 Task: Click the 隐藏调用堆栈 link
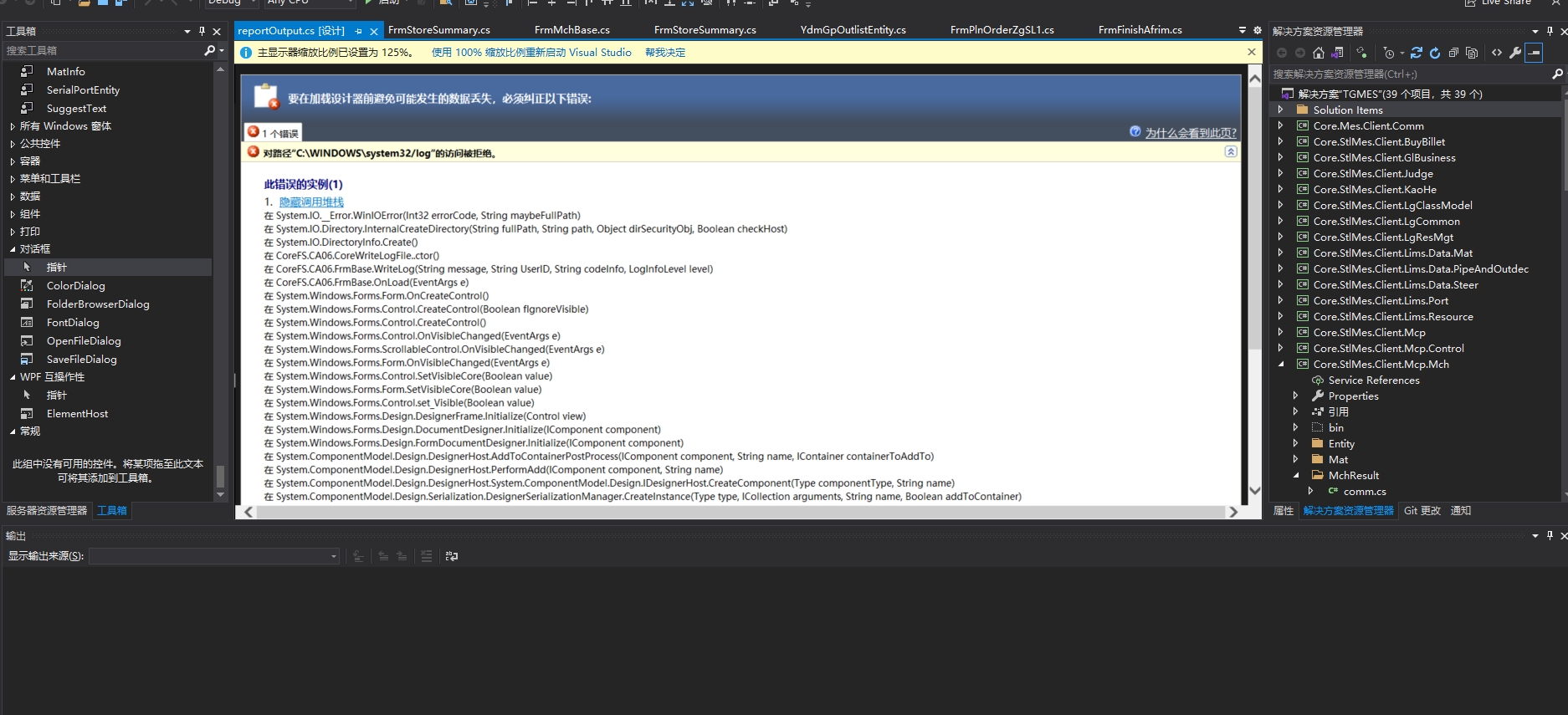[311, 202]
